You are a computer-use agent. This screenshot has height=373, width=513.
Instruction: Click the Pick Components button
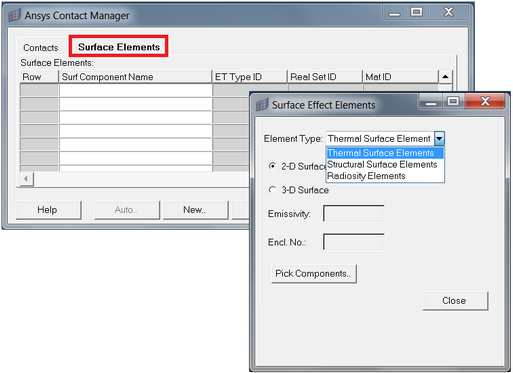pyautogui.click(x=314, y=274)
